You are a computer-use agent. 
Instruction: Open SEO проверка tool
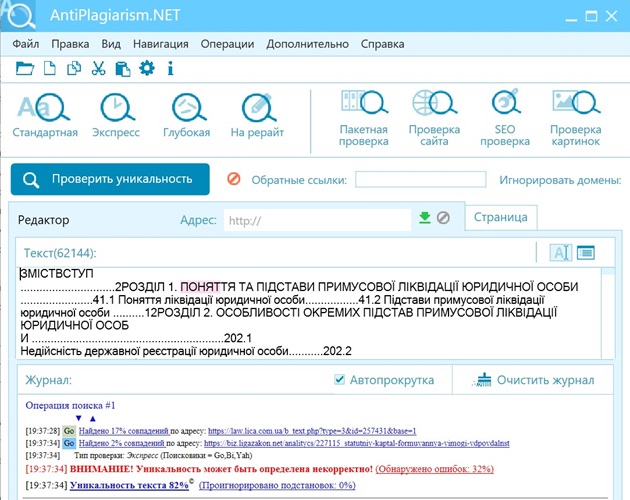coord(505,118)
